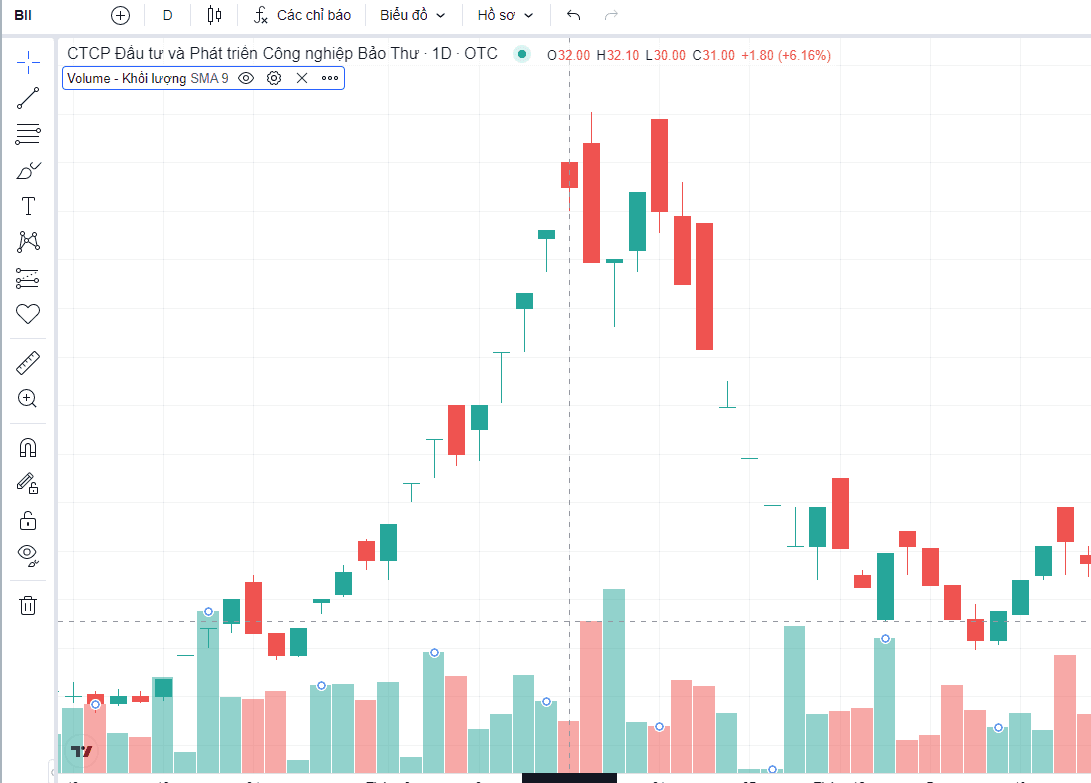Remove the Volume indicator

[x=302, y=78]
